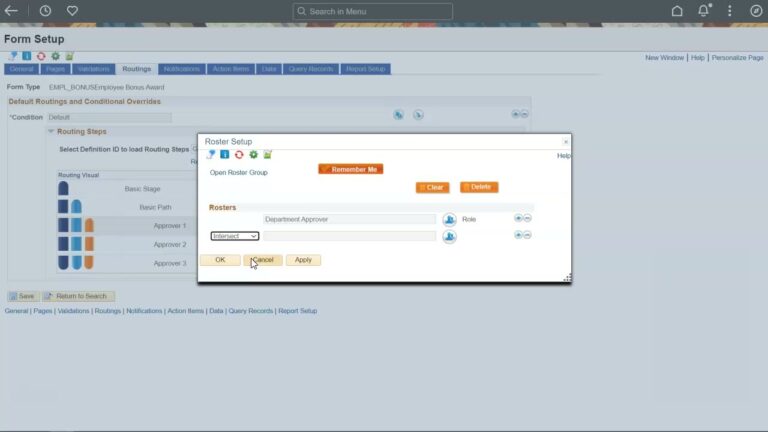Viewport: 768px width, 432px height.
Task: Open roster lookup icon beside Department Approver
Action: [x=449, y=219]
